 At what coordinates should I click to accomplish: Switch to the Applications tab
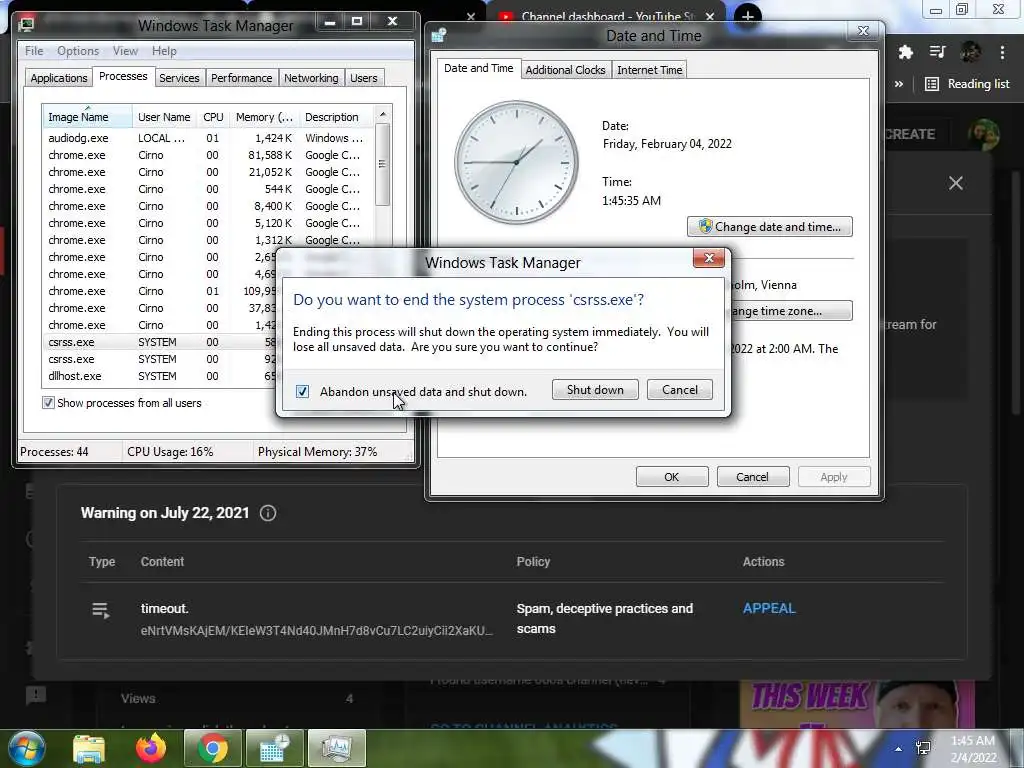[x=59, y=78]
